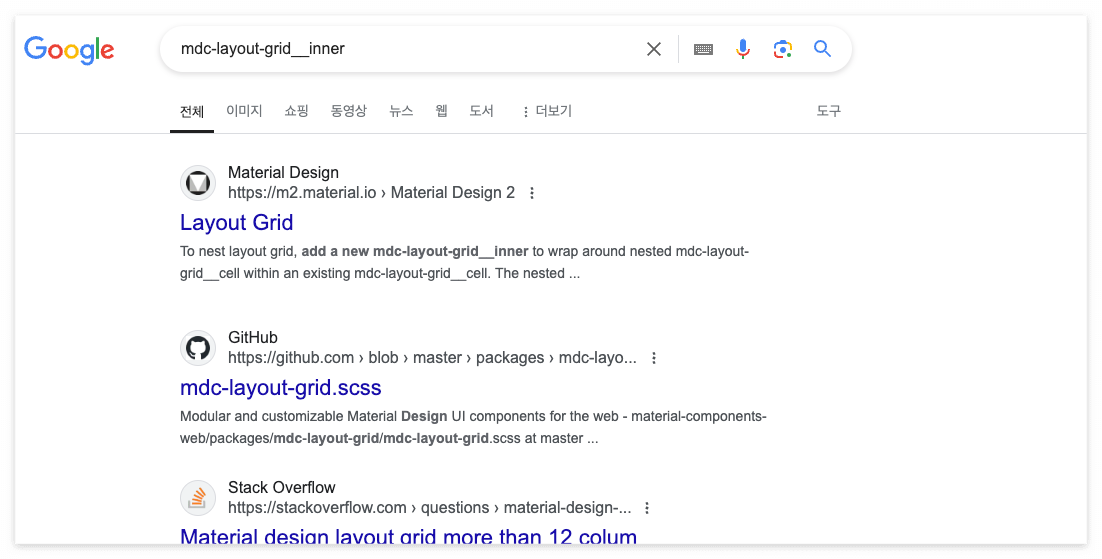Click the 'Material Design' site name text
This screenshot has height=559, width=1102.
pyautogui.click(x=283, y=172)
